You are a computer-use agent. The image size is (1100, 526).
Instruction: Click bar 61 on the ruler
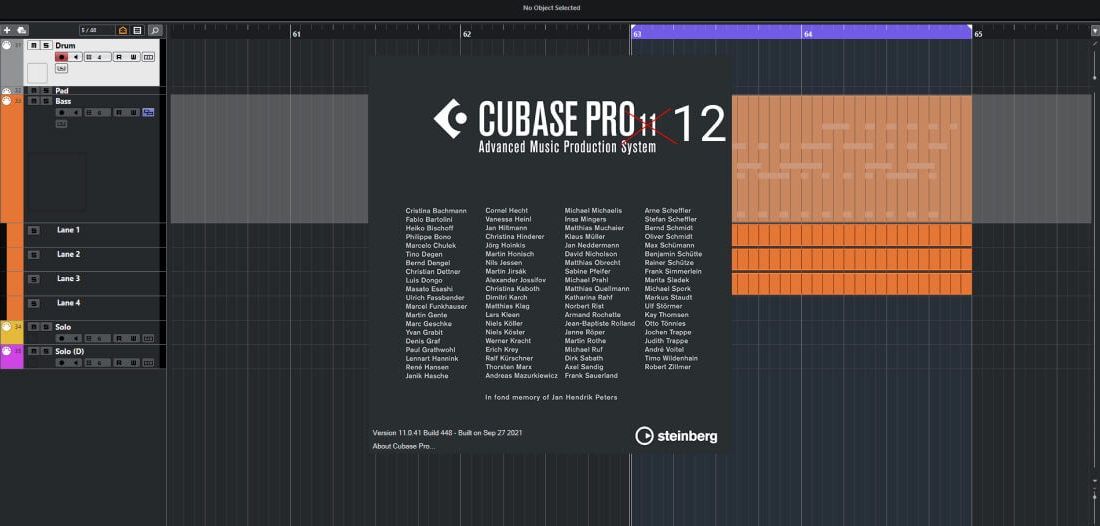(x=296, y=34)
